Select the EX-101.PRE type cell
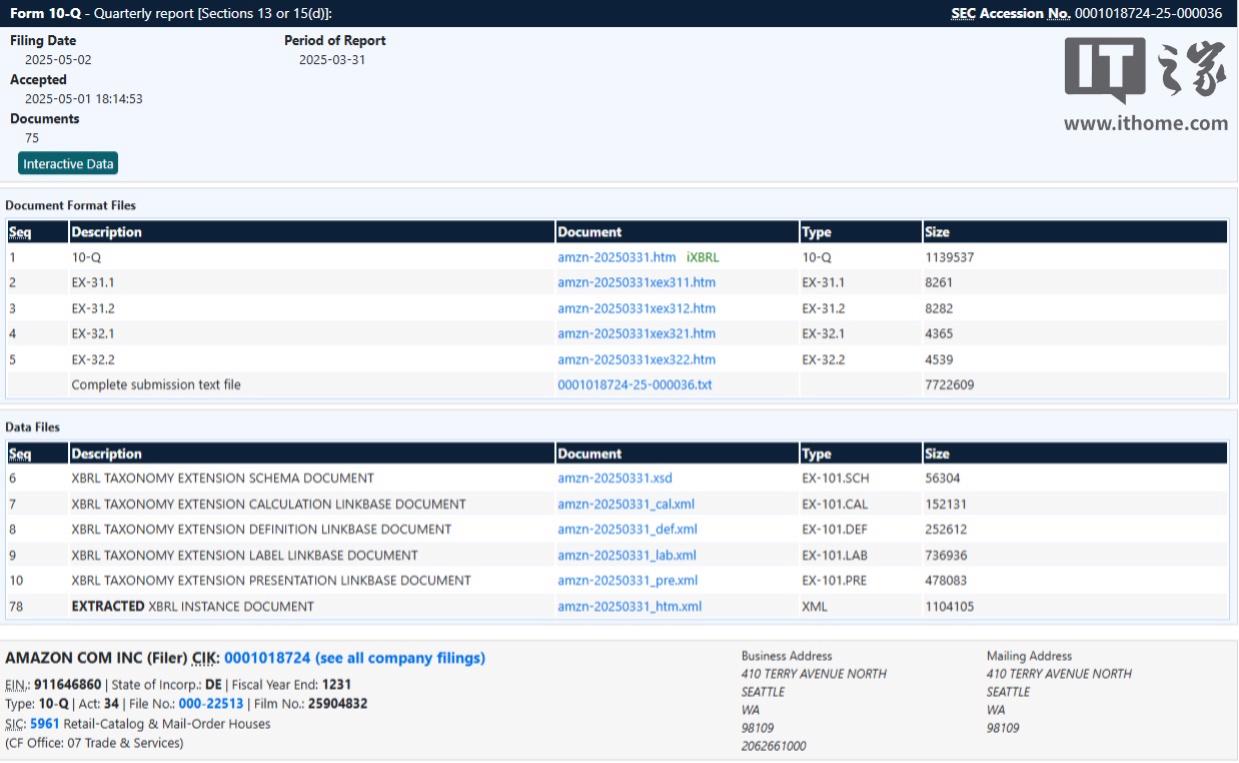Screen dimensions: 1239x763 (833, 581)
